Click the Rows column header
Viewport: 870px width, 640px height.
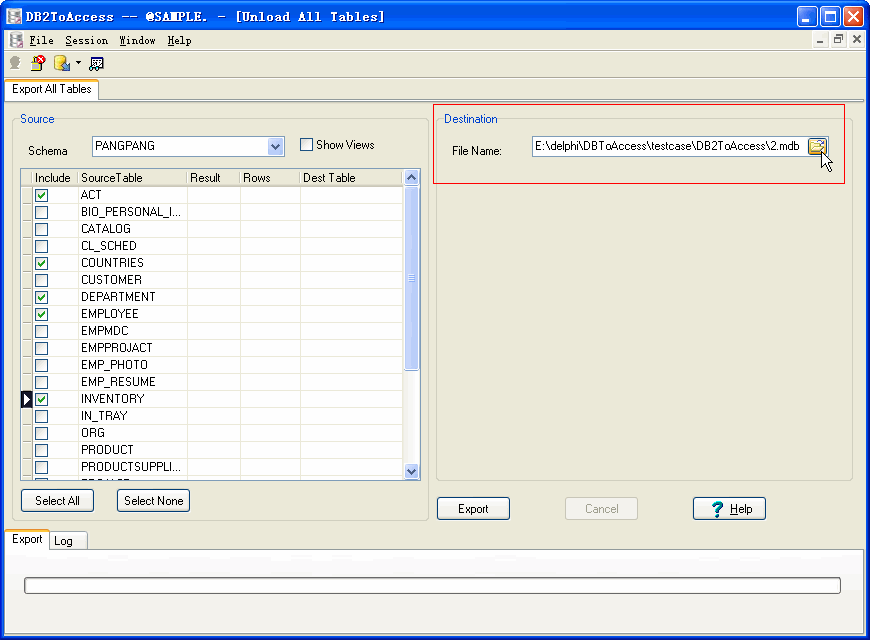(270, 178)
